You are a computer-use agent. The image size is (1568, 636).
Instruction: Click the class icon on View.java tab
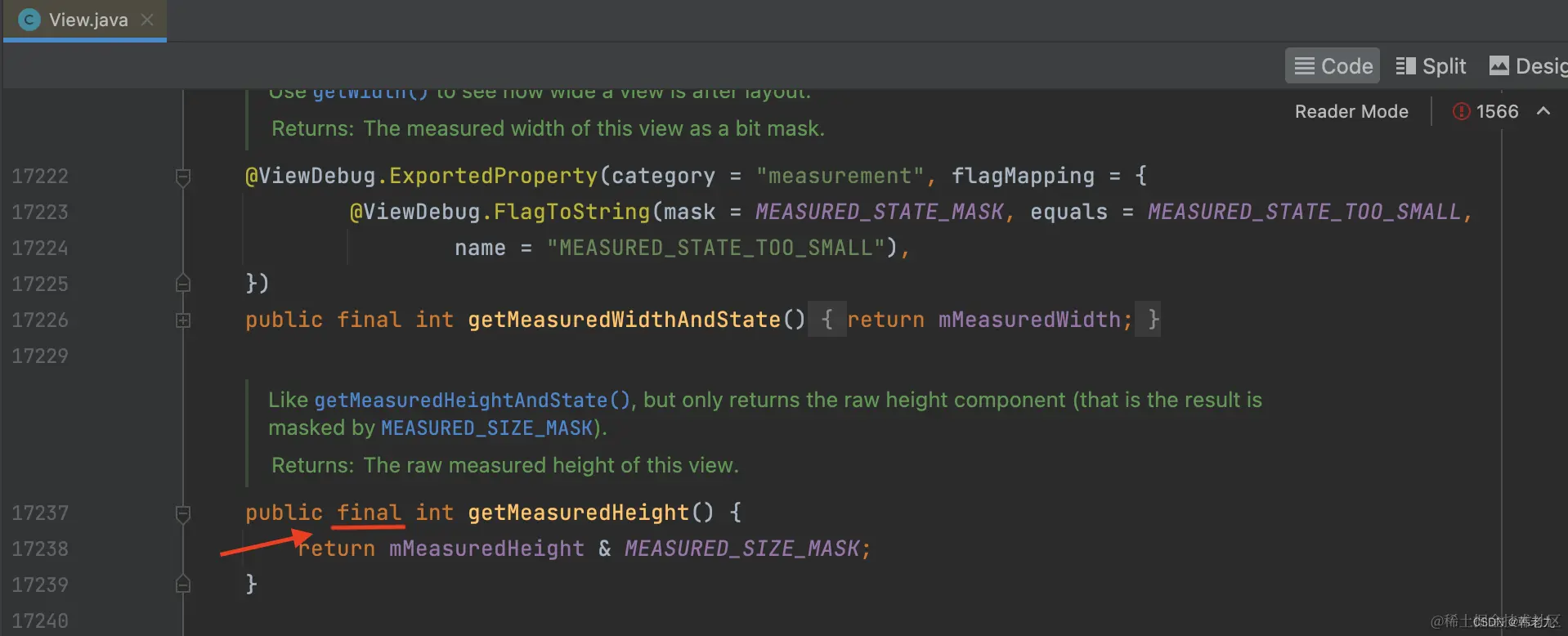[29, 20]
